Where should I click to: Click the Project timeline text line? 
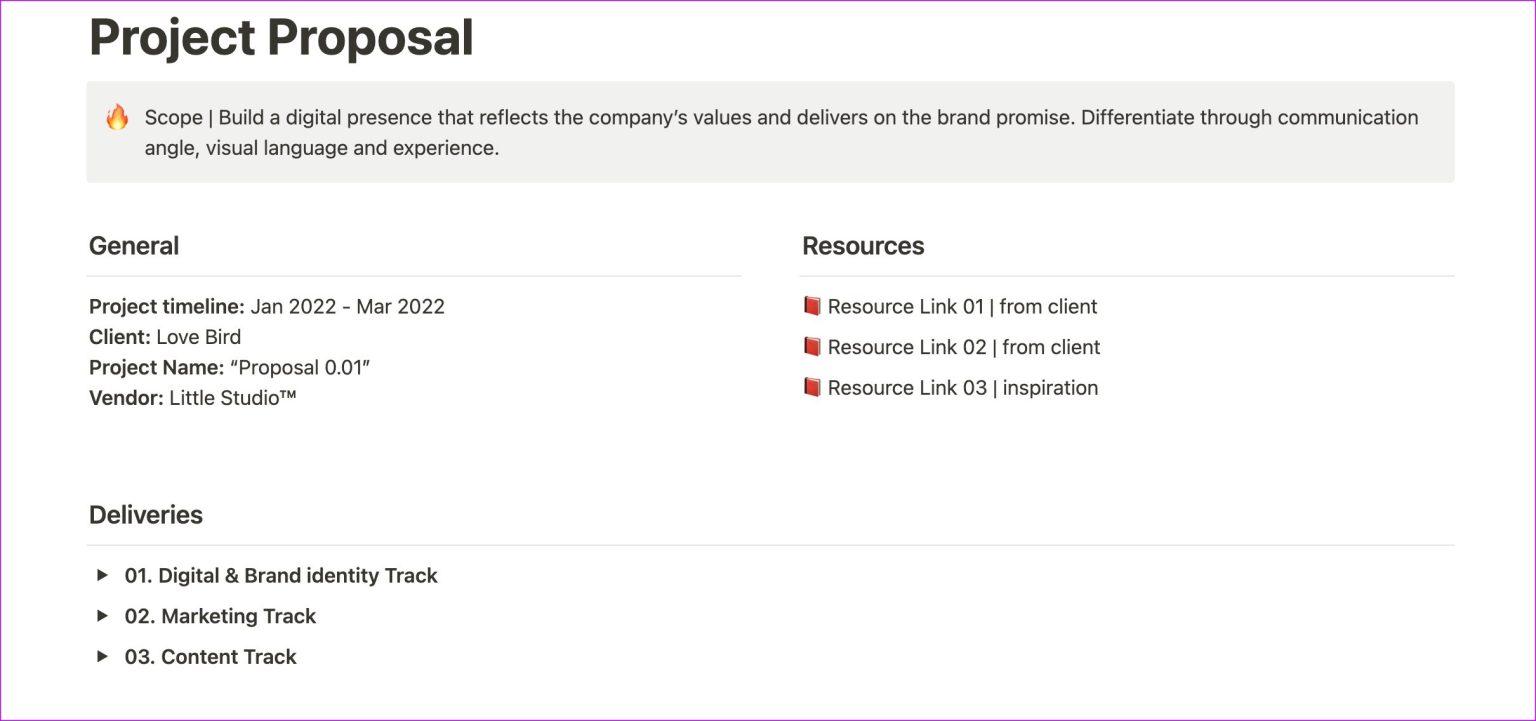[x=267, y=306]
